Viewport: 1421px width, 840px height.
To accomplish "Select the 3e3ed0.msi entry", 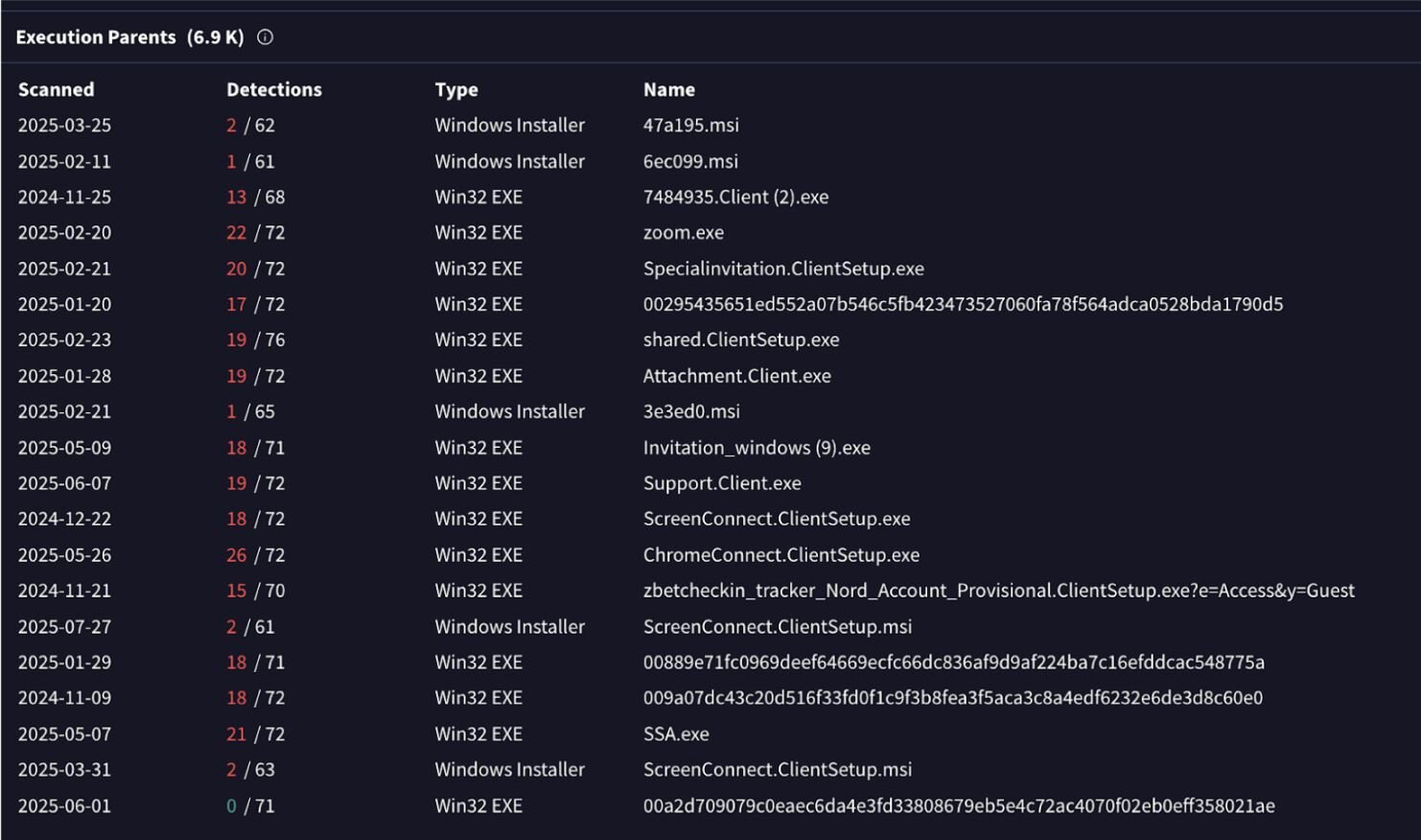I will click(691, 412).
